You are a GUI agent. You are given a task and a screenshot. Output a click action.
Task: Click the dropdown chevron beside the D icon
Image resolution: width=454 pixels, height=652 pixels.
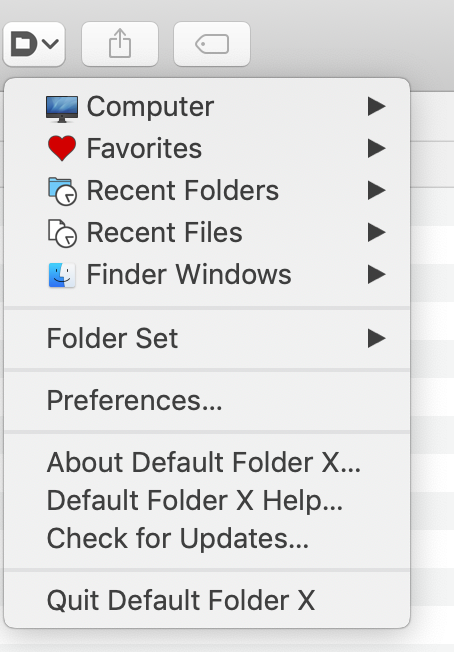pyautogui.click(x=50, y=44)
